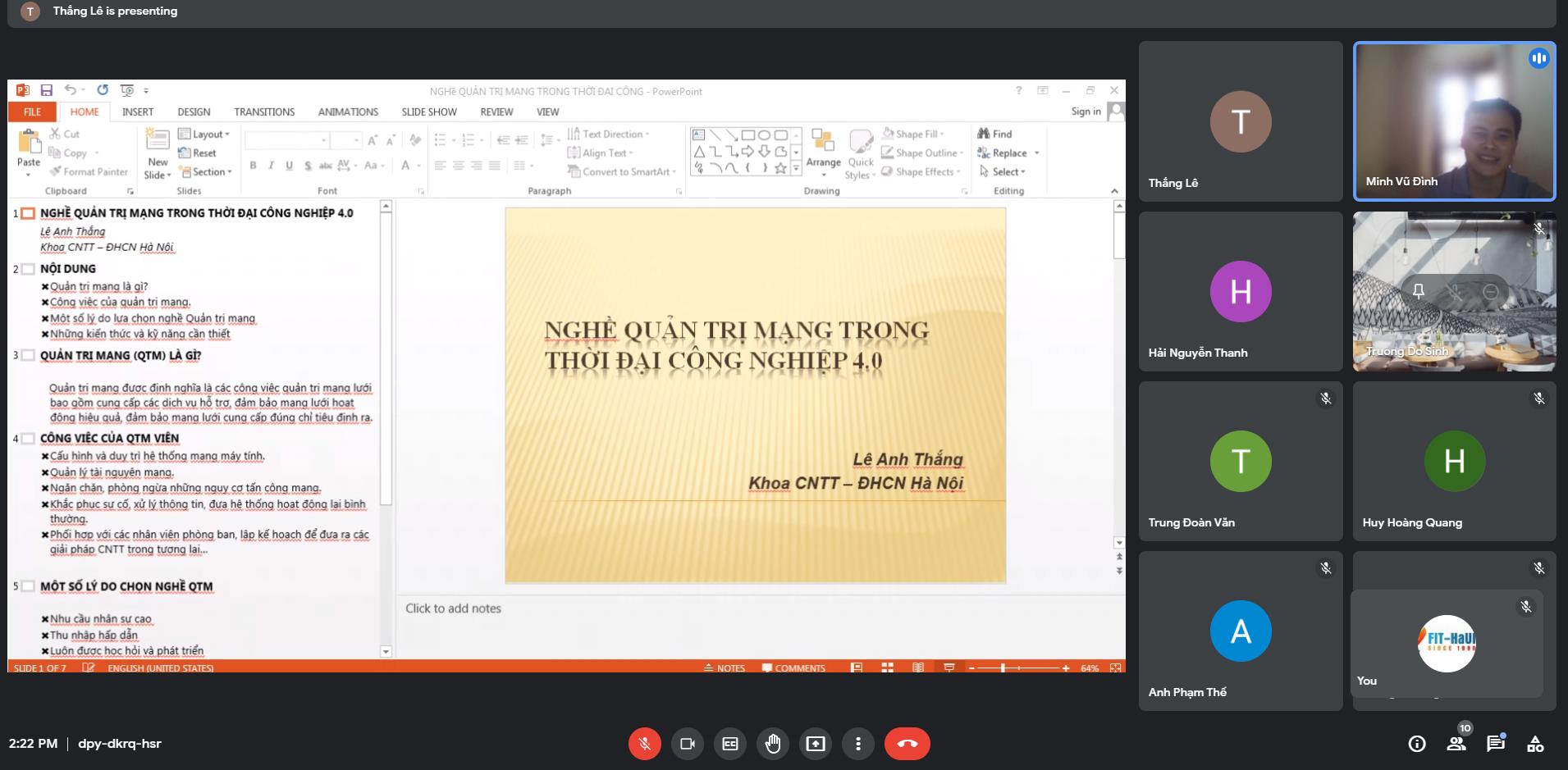Switch to the INSERT ribbon tab

tap(138, 112)
